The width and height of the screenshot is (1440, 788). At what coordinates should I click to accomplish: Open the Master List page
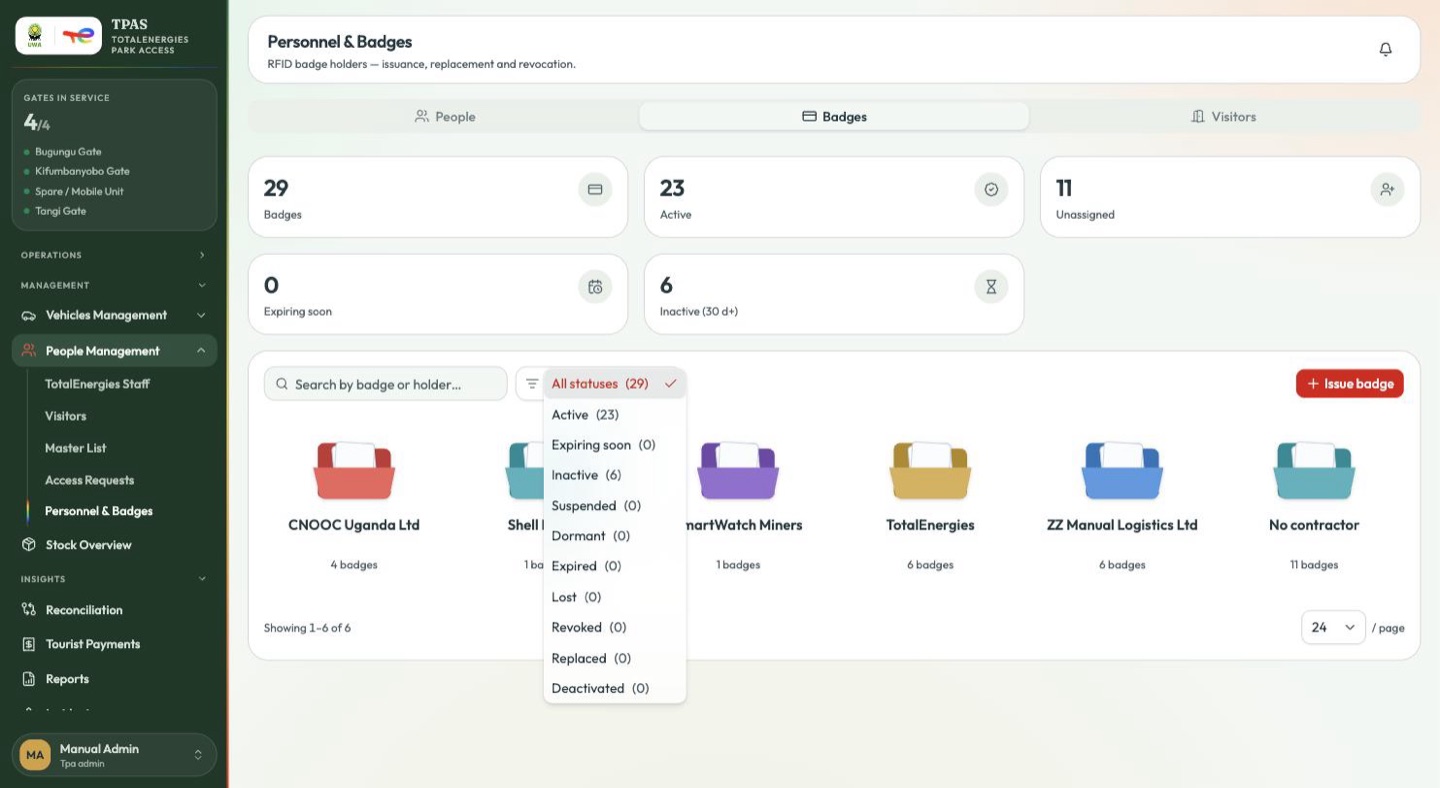pyautogui.click(x=76, y=448)
